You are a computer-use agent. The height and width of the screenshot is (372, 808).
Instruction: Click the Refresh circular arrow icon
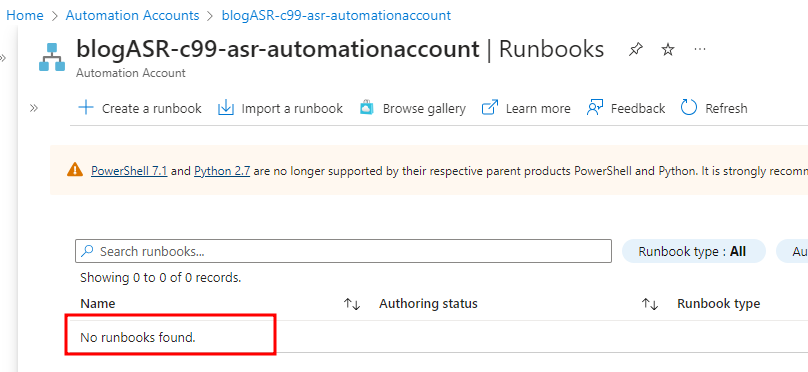(x=689, y=108)
